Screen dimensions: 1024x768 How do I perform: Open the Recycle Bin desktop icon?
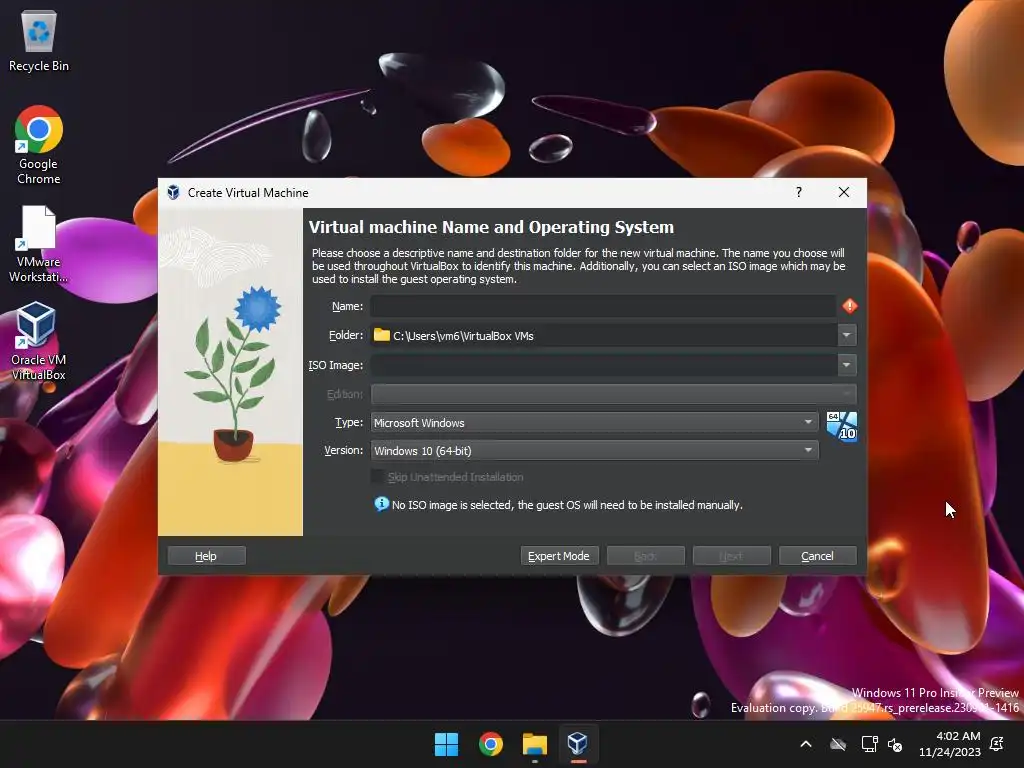(x=39, y=40)
